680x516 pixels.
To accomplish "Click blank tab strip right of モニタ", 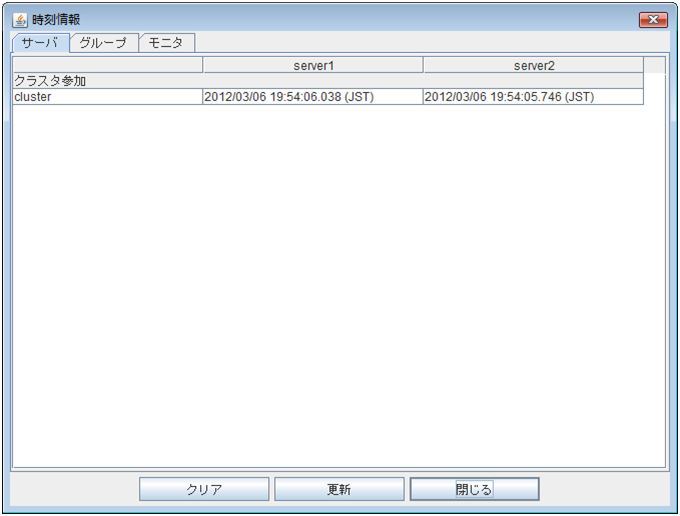I will click(x=430, y=43).
